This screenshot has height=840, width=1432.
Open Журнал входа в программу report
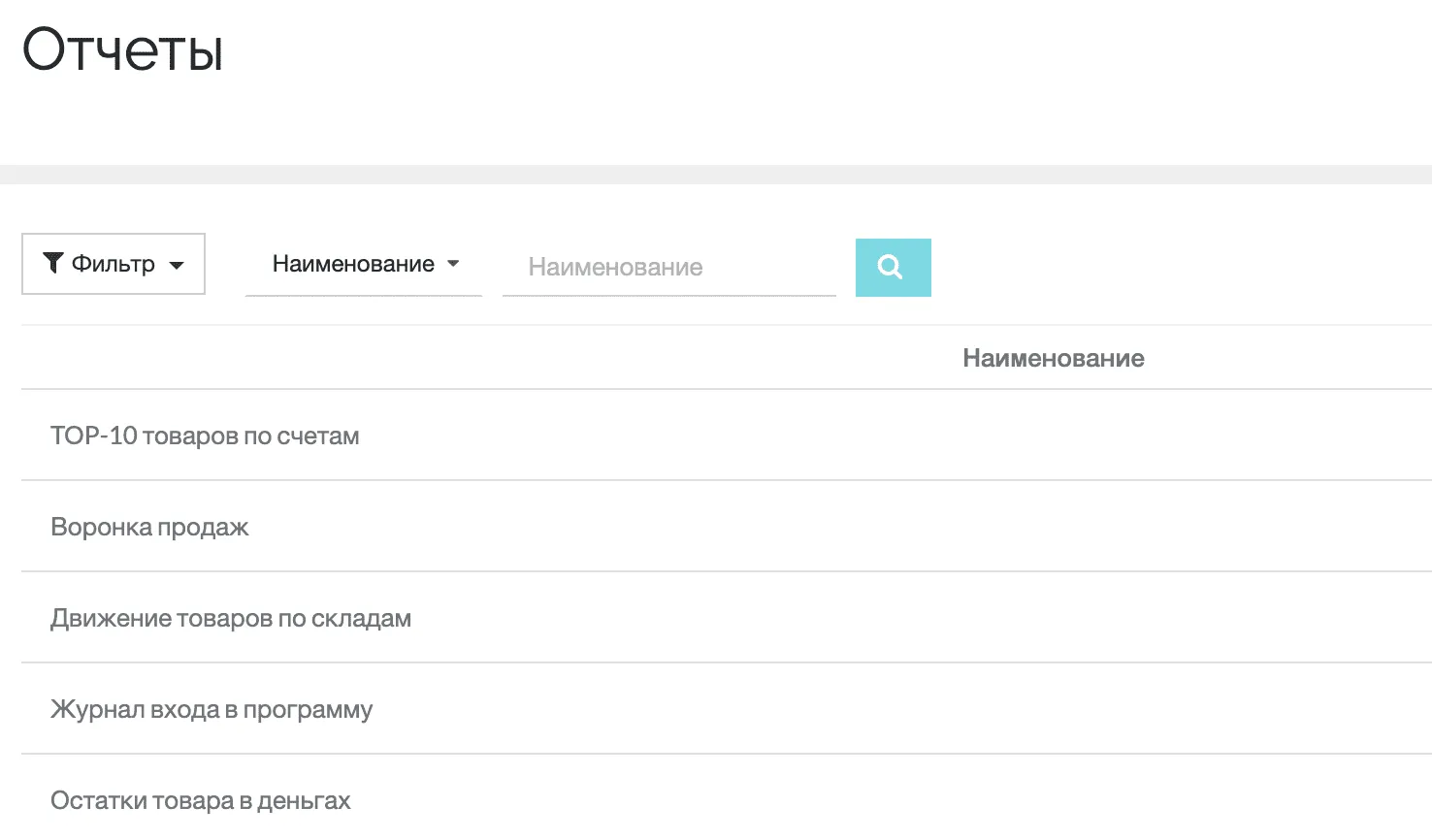(212, 710)
